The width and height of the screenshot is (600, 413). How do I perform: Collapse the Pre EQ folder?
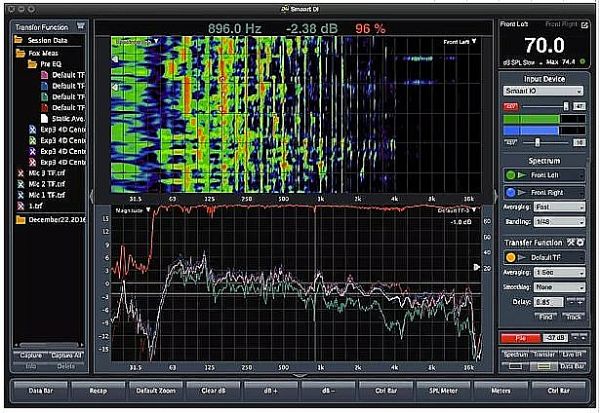pyautogui.click(x=32, y=64)
